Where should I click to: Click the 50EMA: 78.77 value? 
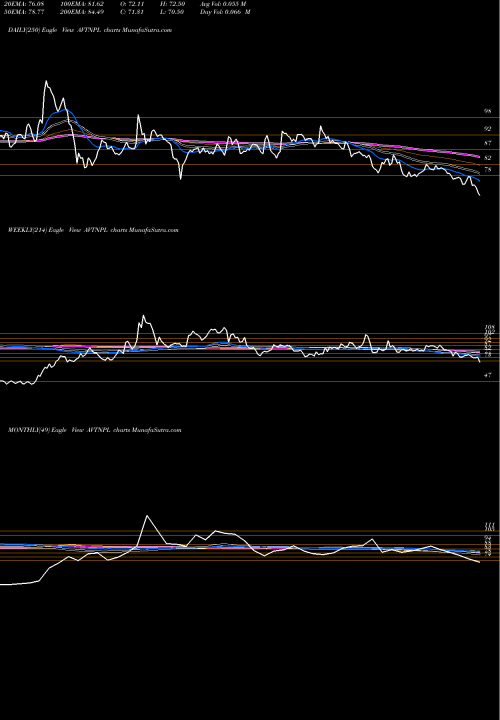pos(22,12)
